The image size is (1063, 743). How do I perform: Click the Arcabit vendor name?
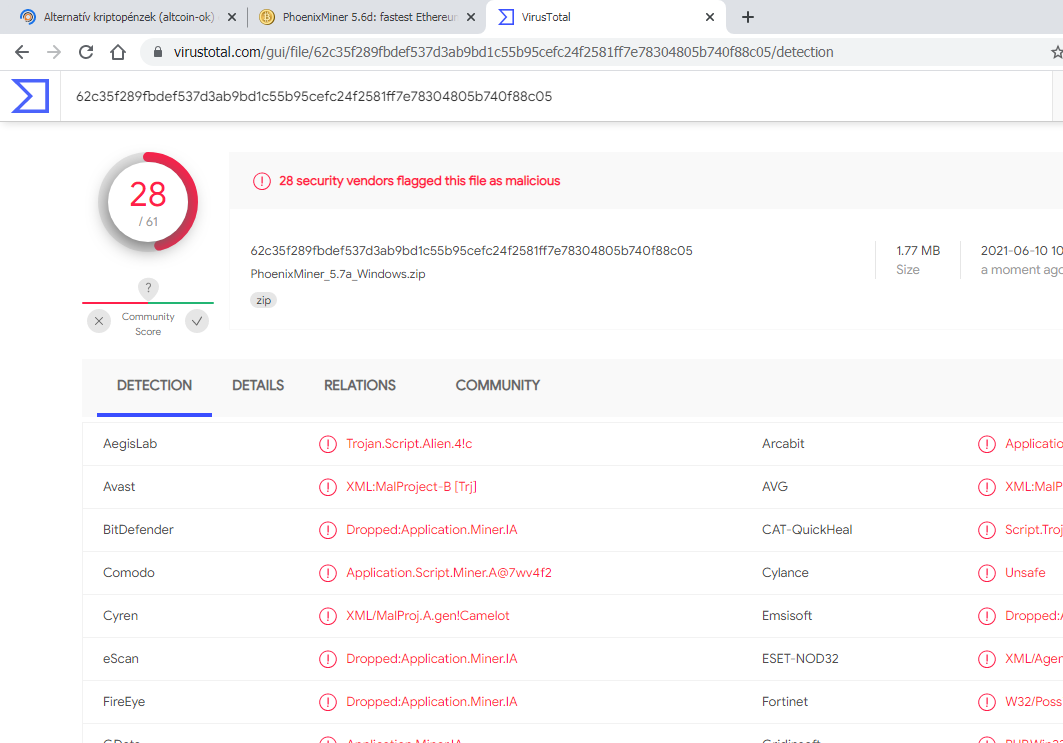tap(783, 444)
